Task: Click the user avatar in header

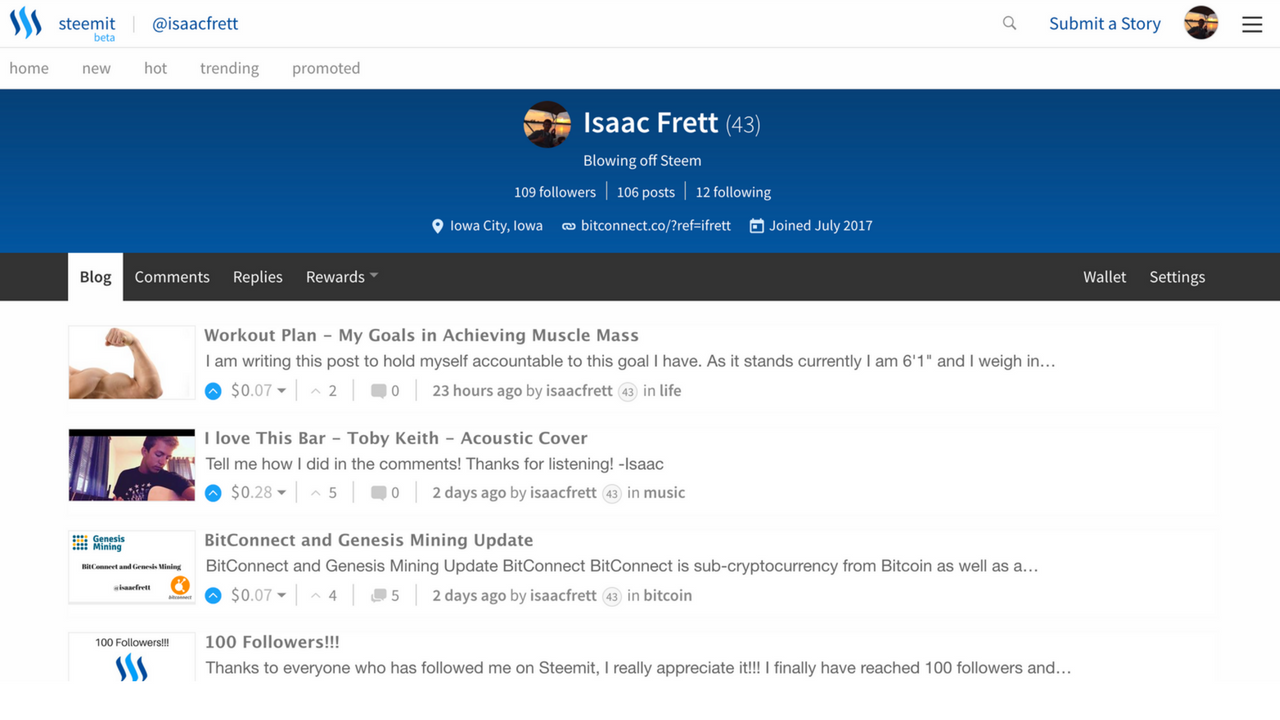Action: point(1201,23)
